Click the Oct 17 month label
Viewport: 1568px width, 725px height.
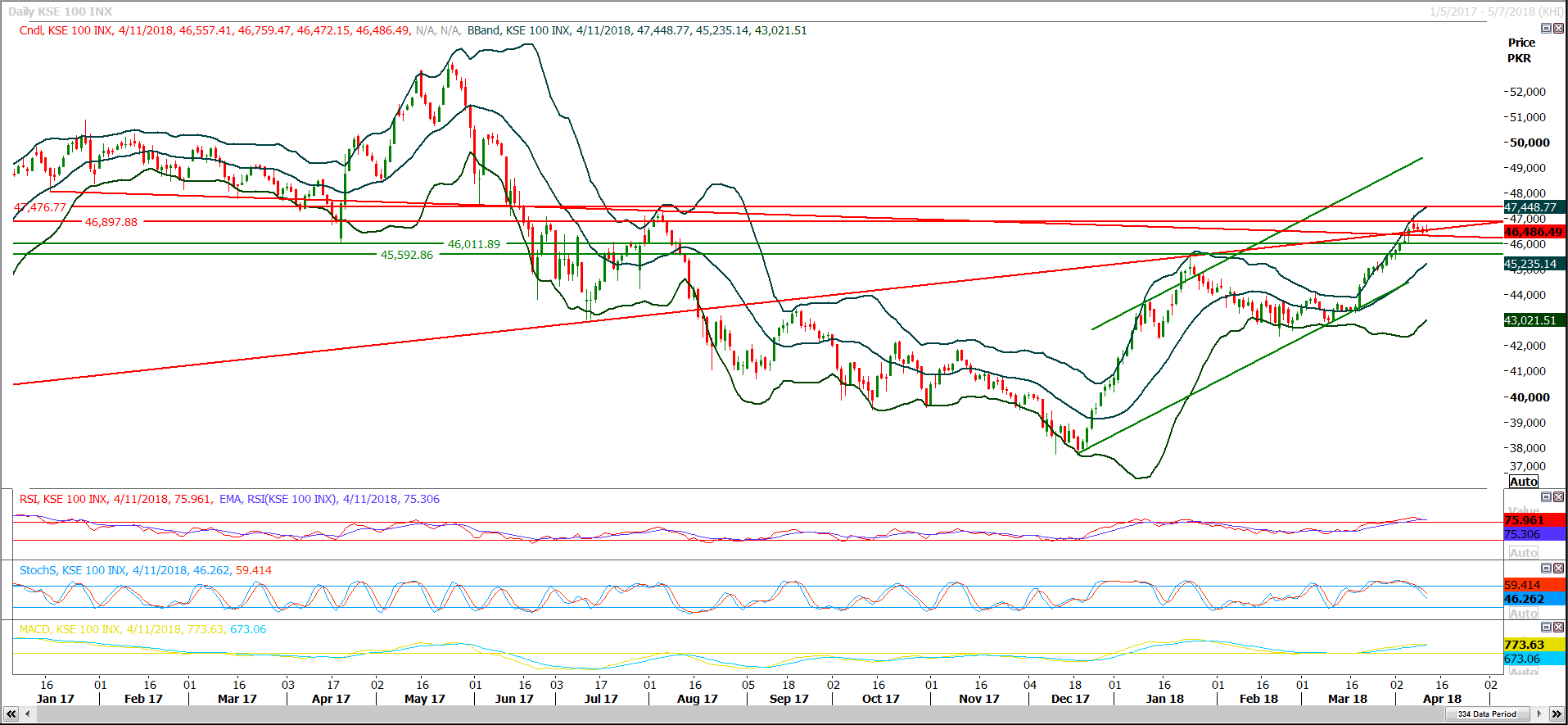pyautogui.click(x=881, y=699)
